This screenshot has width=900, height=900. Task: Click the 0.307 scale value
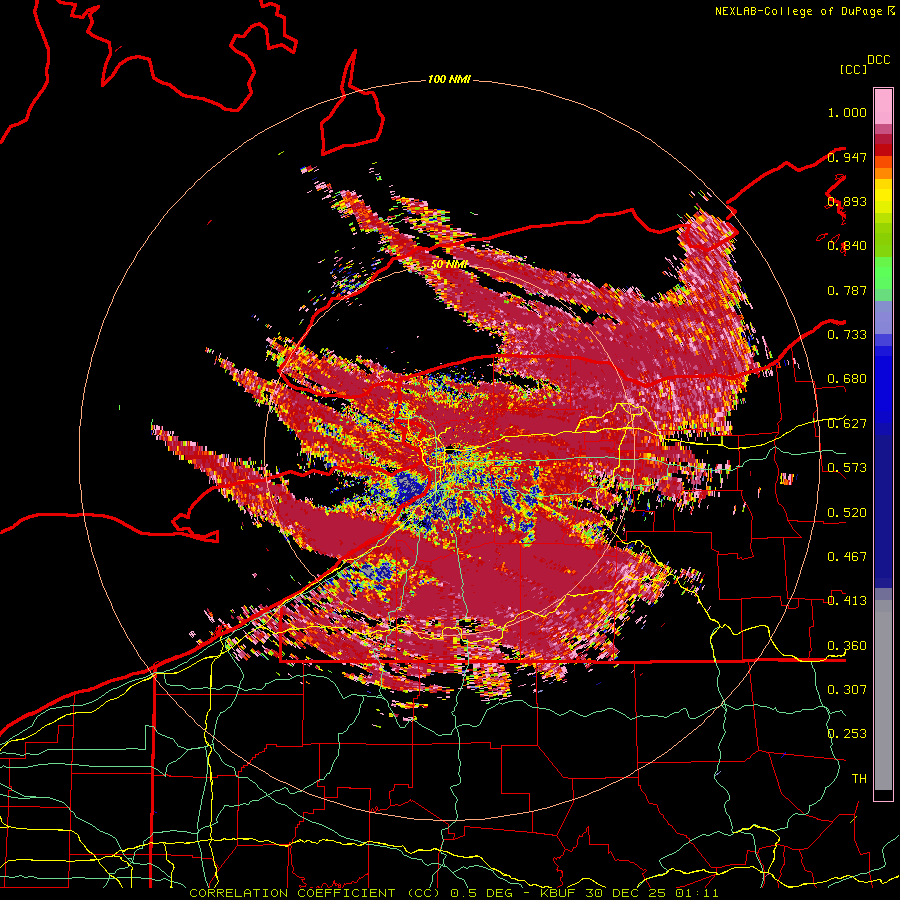click(x=847, y=689)
